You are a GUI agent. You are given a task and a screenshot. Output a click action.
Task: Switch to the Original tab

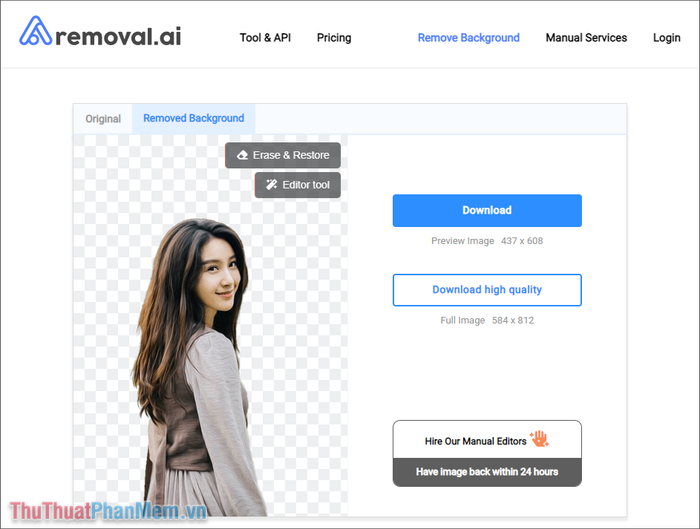103,119
